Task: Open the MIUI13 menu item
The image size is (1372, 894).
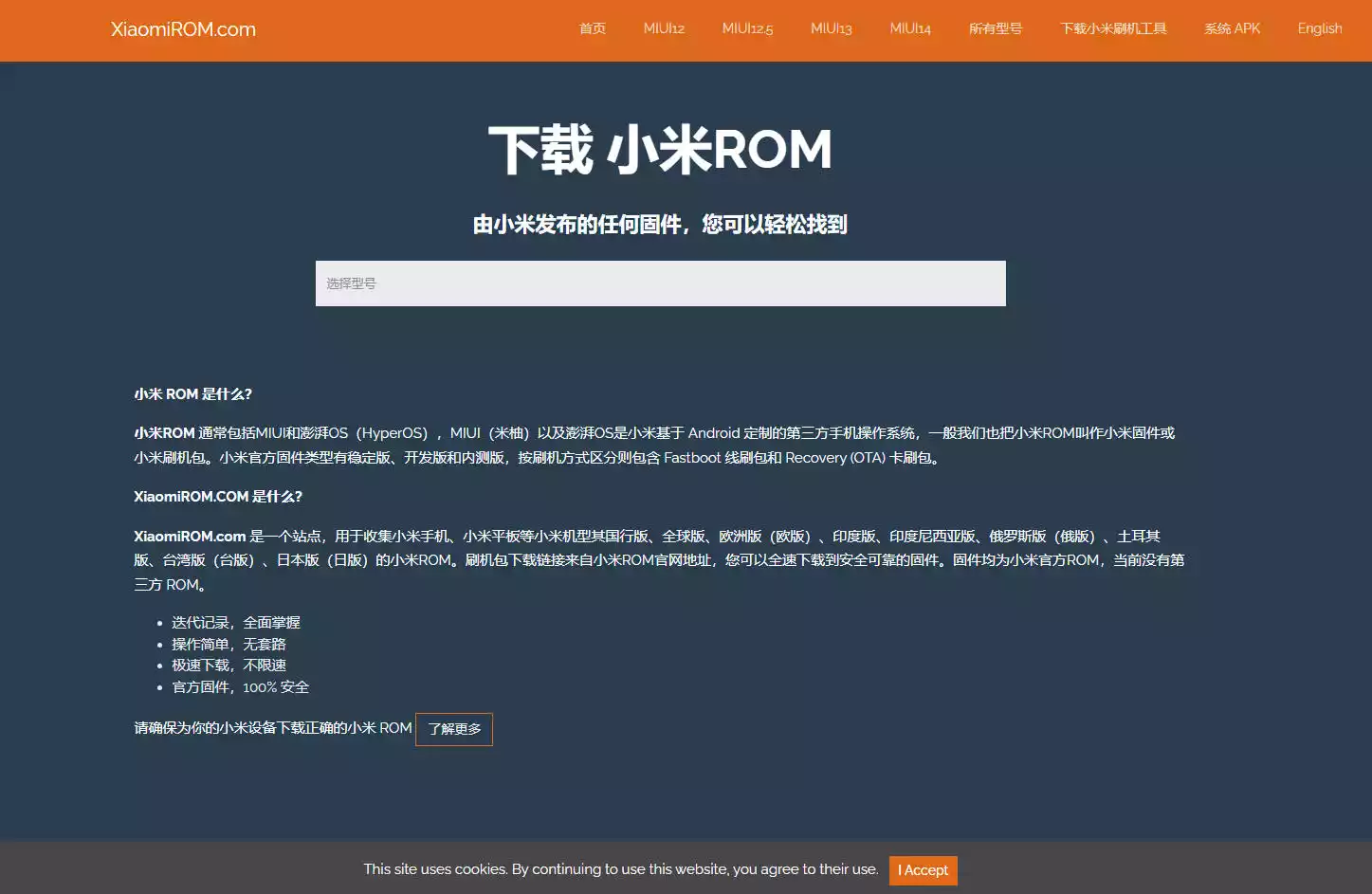Action: [832, 28]
